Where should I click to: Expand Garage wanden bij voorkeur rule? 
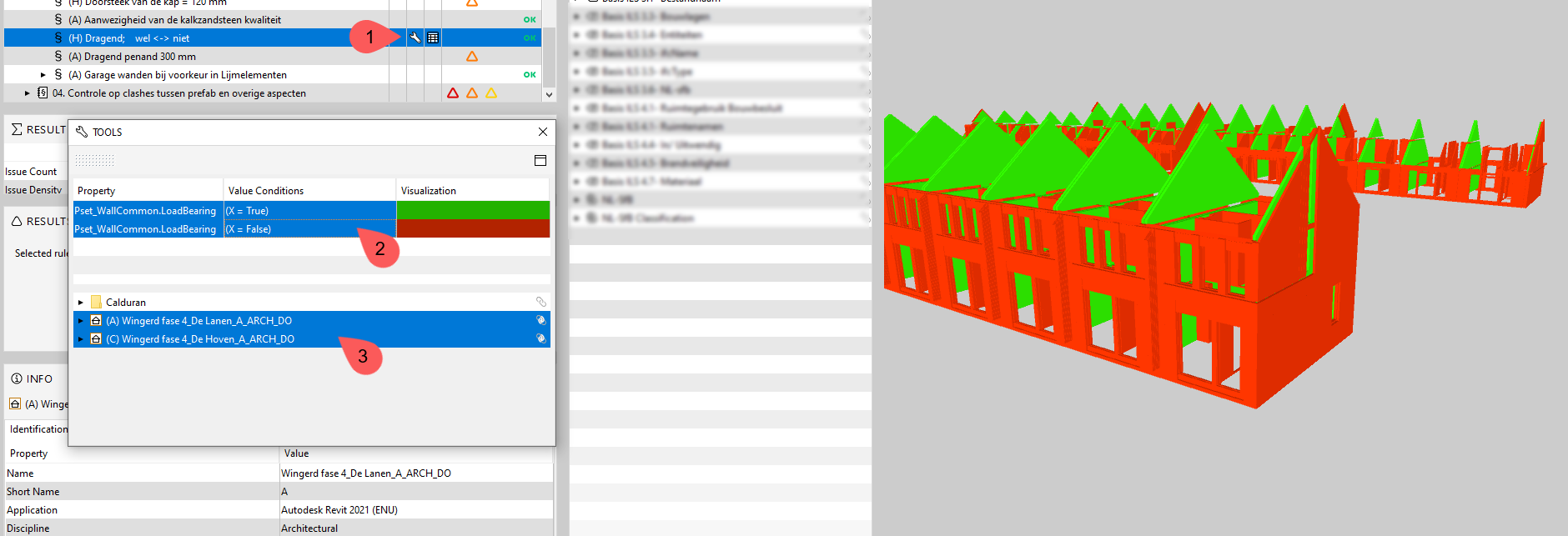[43, 75]
